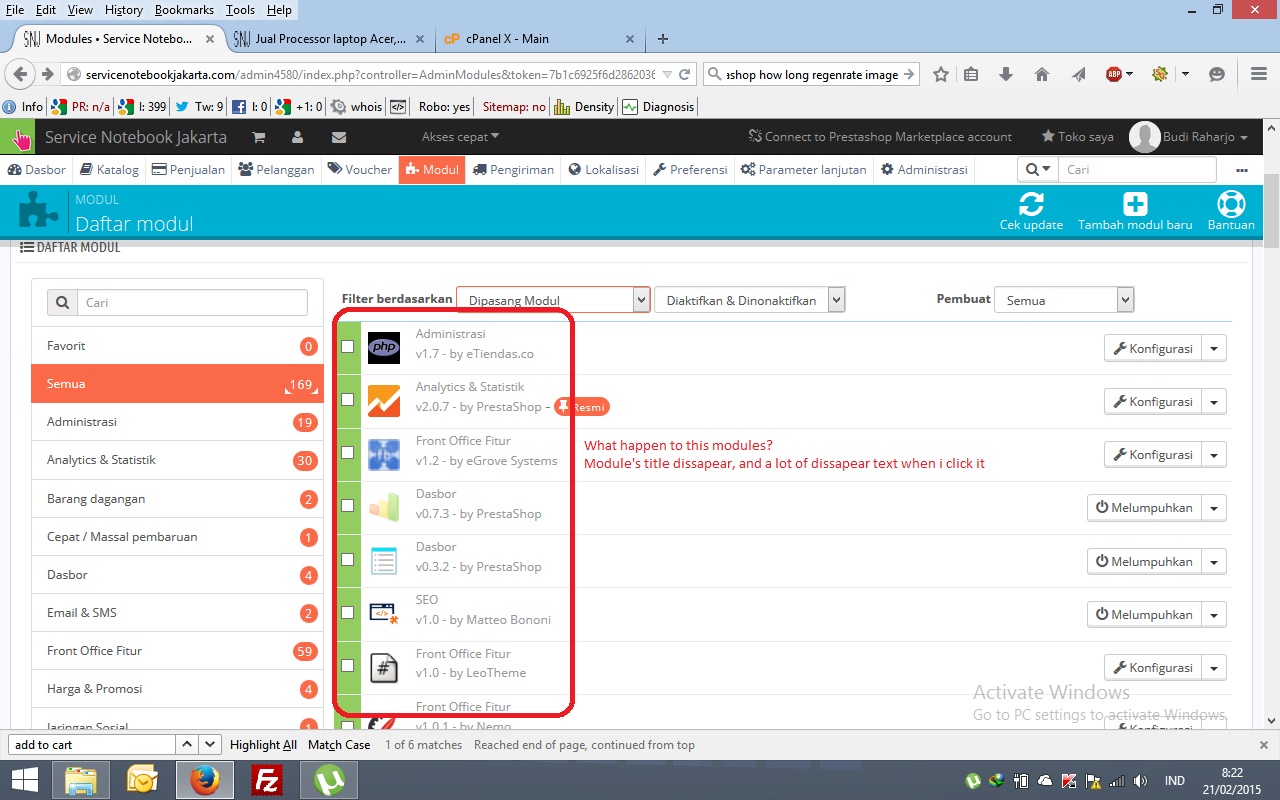Switch to the cPanel X - Main tab
This screenshot has width=1280, height=800.
(x=539, y=39)
